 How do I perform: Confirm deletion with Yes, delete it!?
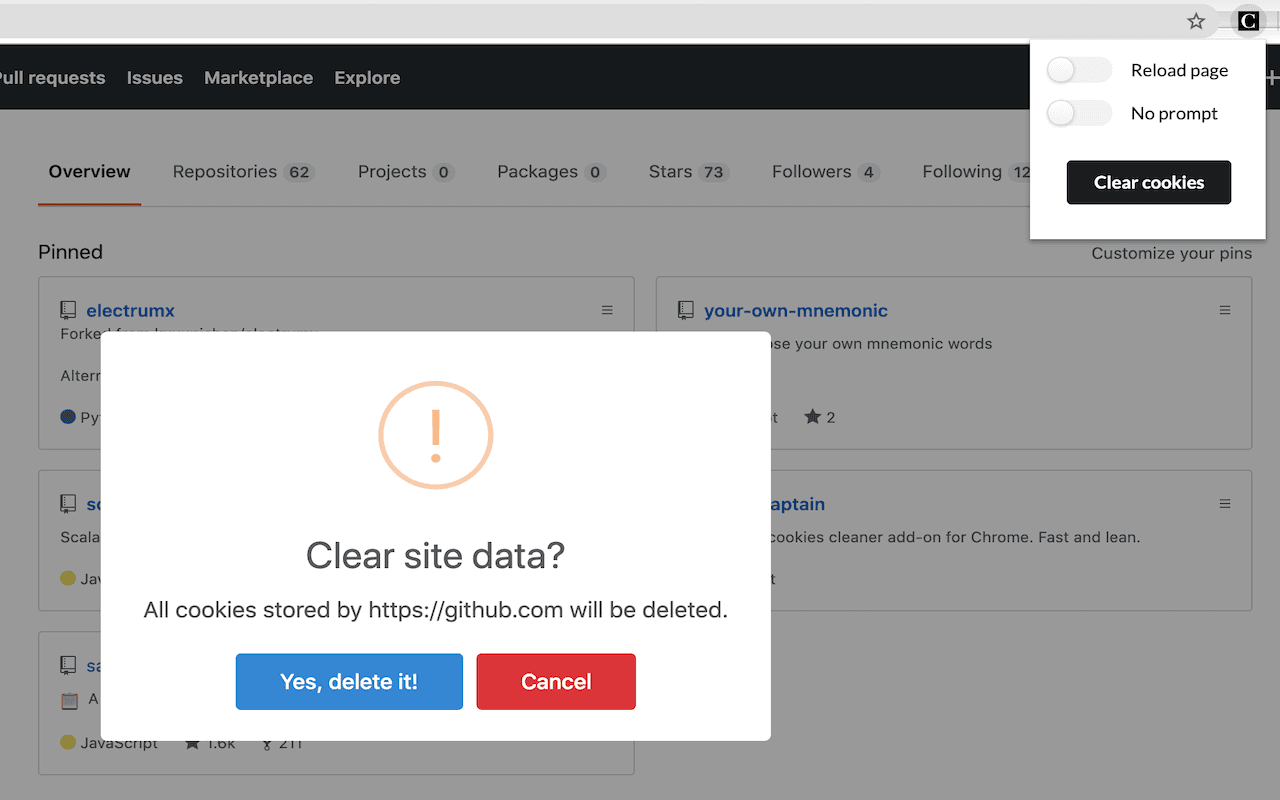pyautogui.click(x=348, y=681)
